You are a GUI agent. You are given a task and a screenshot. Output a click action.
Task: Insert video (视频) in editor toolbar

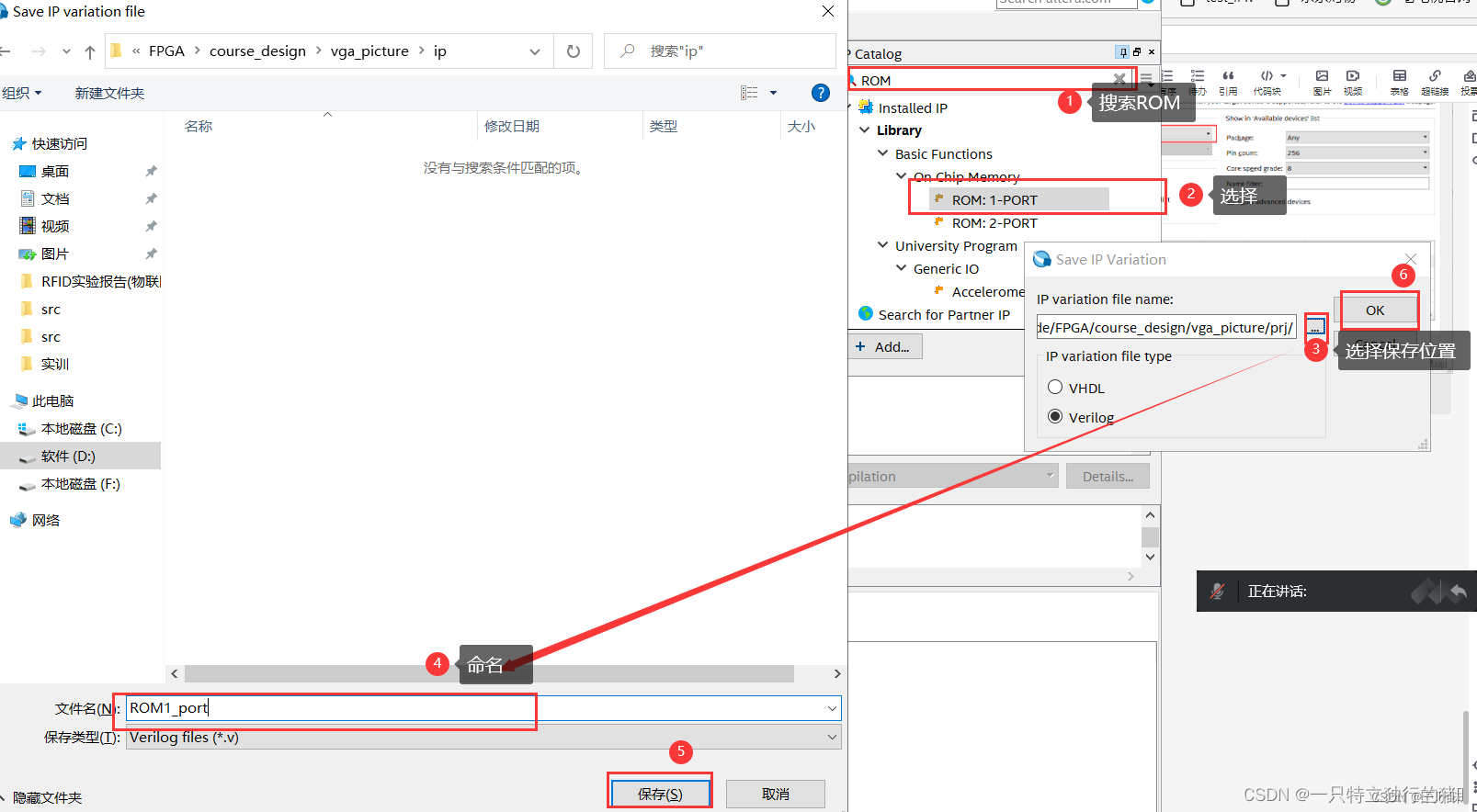click(1353, 83)
